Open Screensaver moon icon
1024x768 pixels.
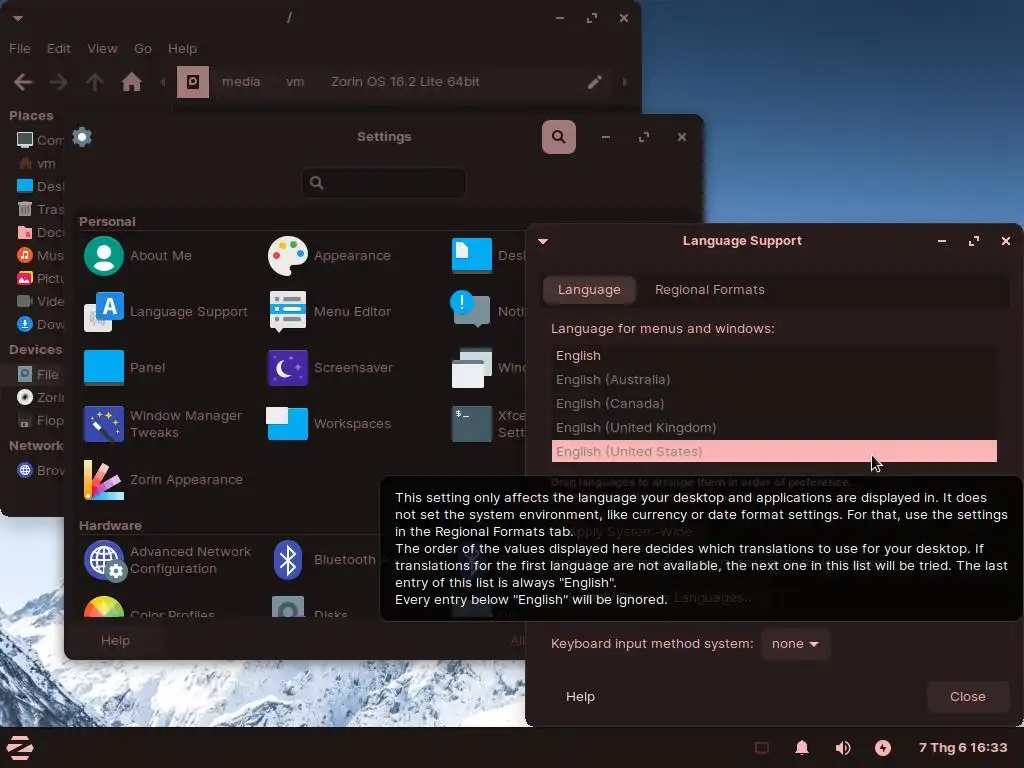(287, 368)
